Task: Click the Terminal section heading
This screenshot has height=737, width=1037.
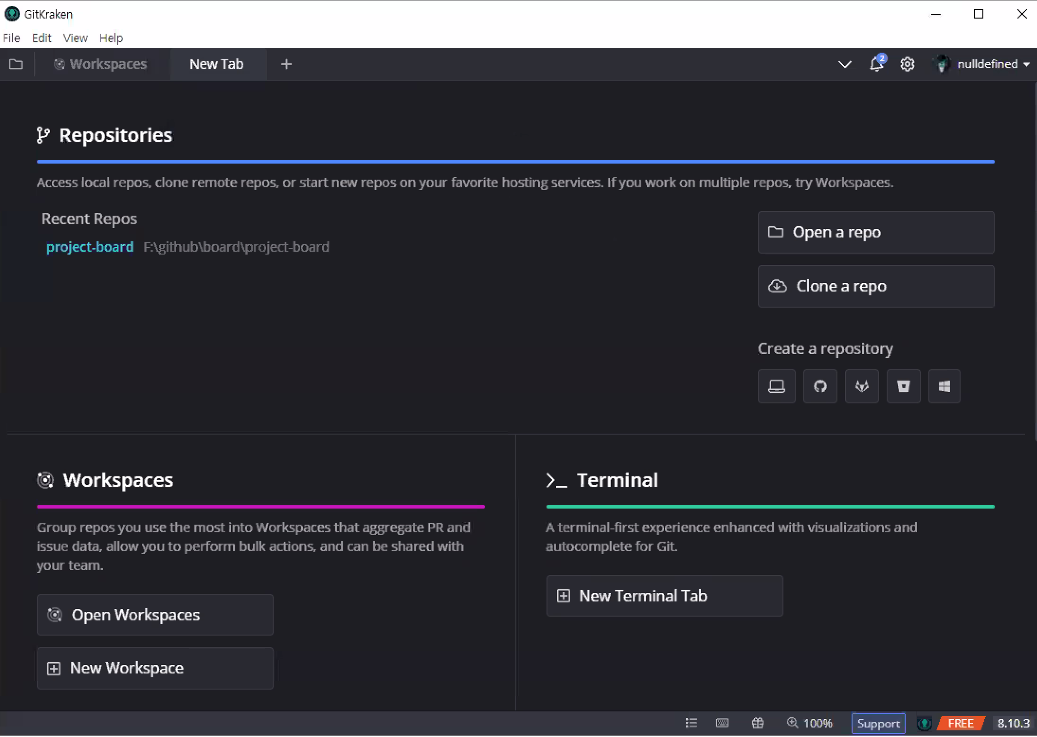Action: pos(617,480)
